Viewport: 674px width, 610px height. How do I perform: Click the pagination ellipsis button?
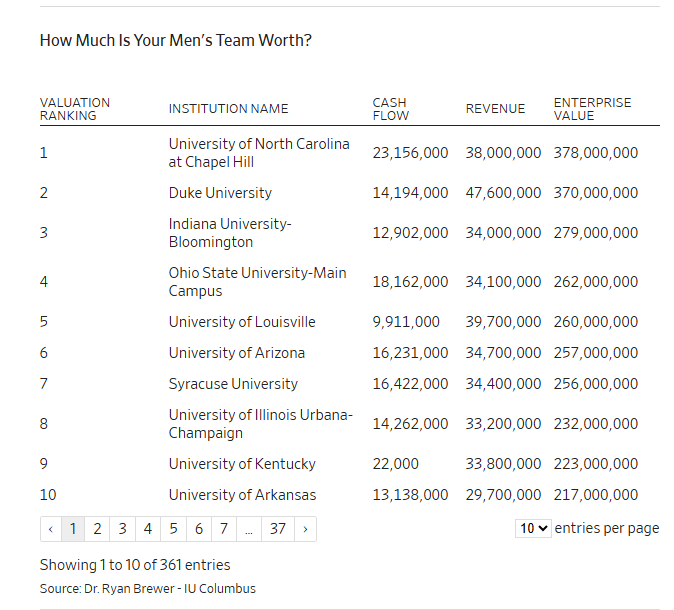(249, 529)
